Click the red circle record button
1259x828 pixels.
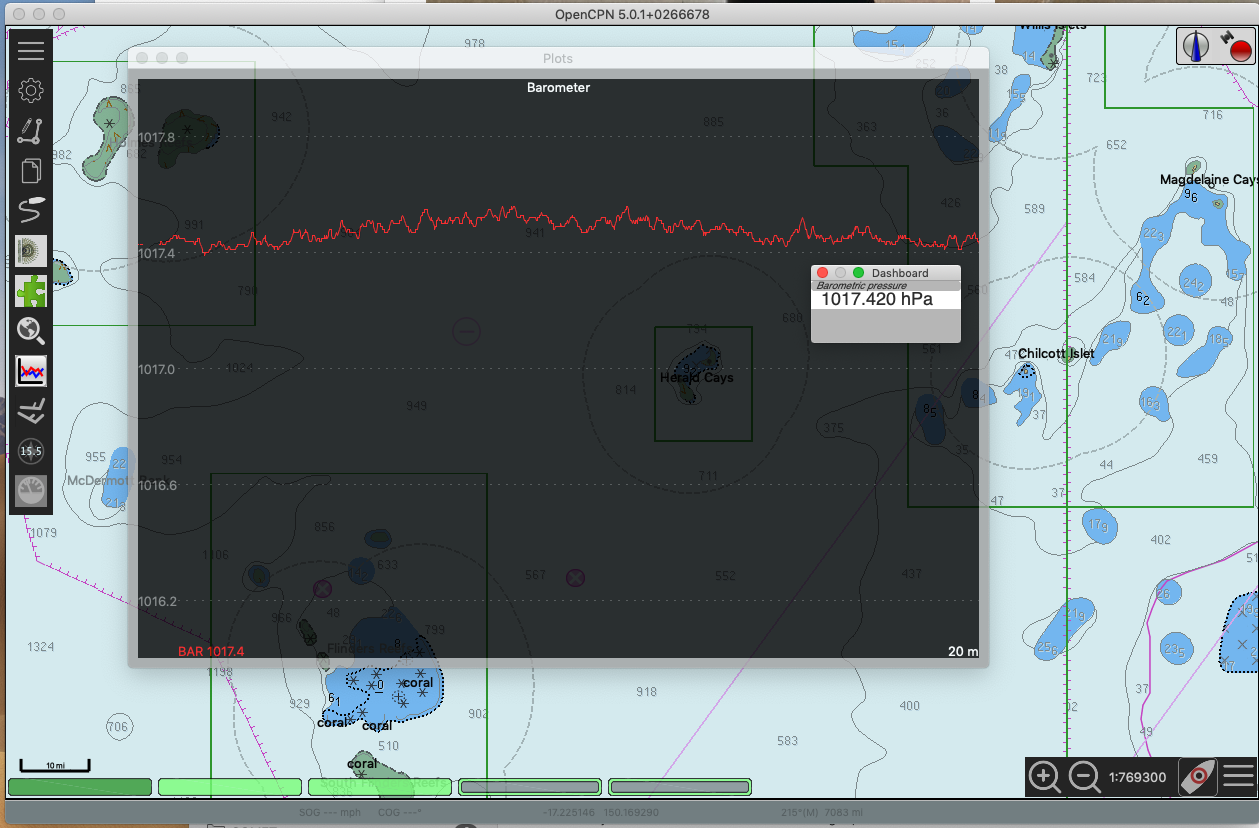(x=1240, y=50)
